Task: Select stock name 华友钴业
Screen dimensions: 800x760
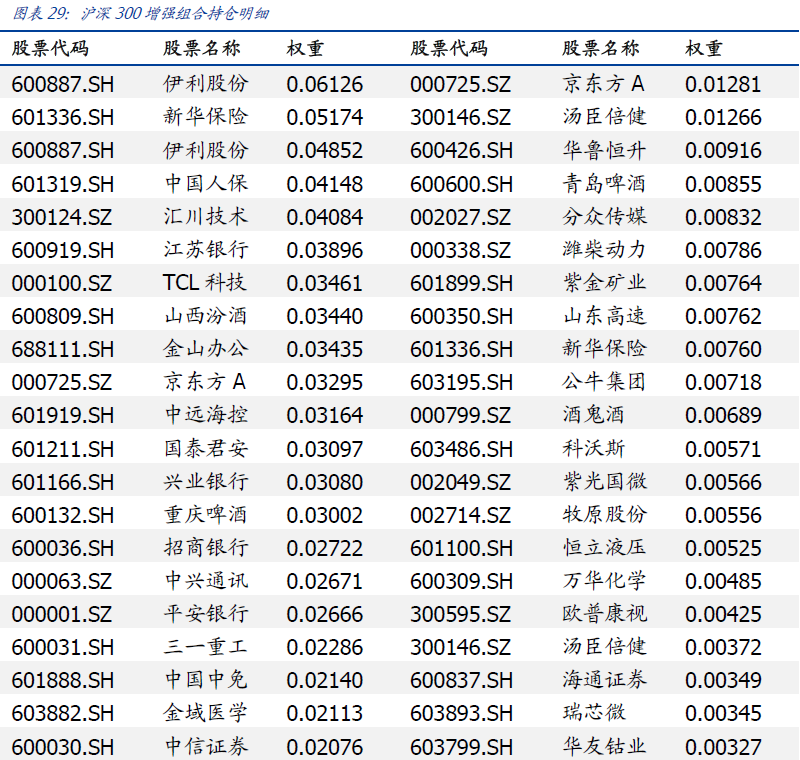Action: [605, 747]
